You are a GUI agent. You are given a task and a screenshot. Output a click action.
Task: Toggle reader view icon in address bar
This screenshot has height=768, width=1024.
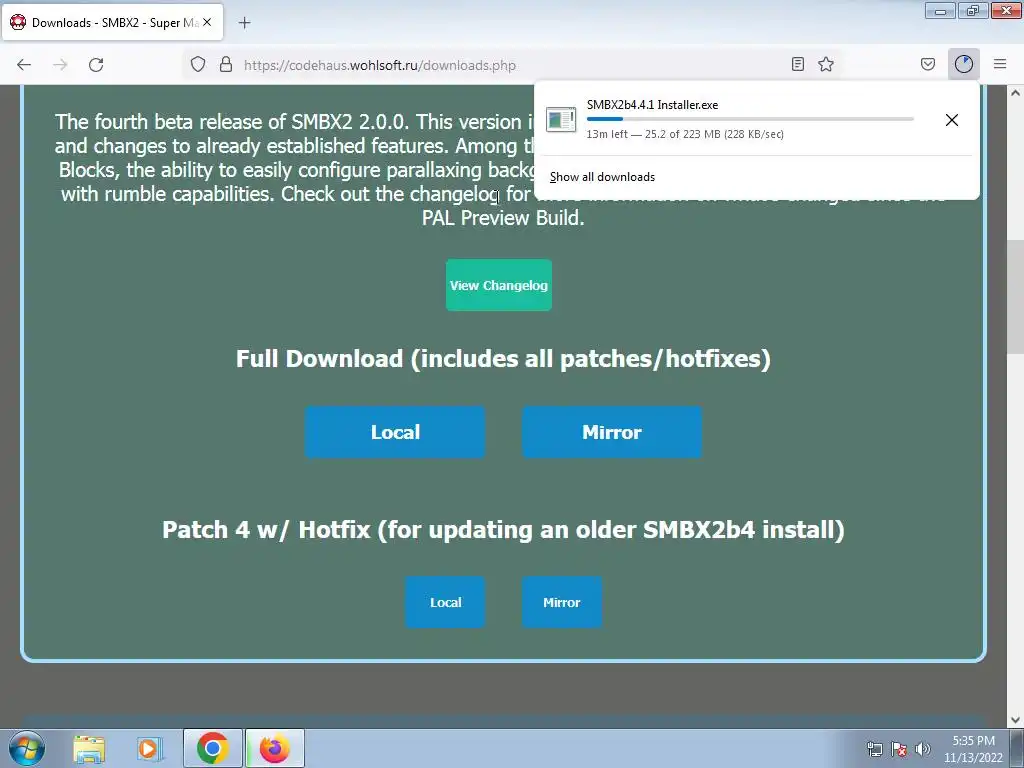[x=797, y=64]
